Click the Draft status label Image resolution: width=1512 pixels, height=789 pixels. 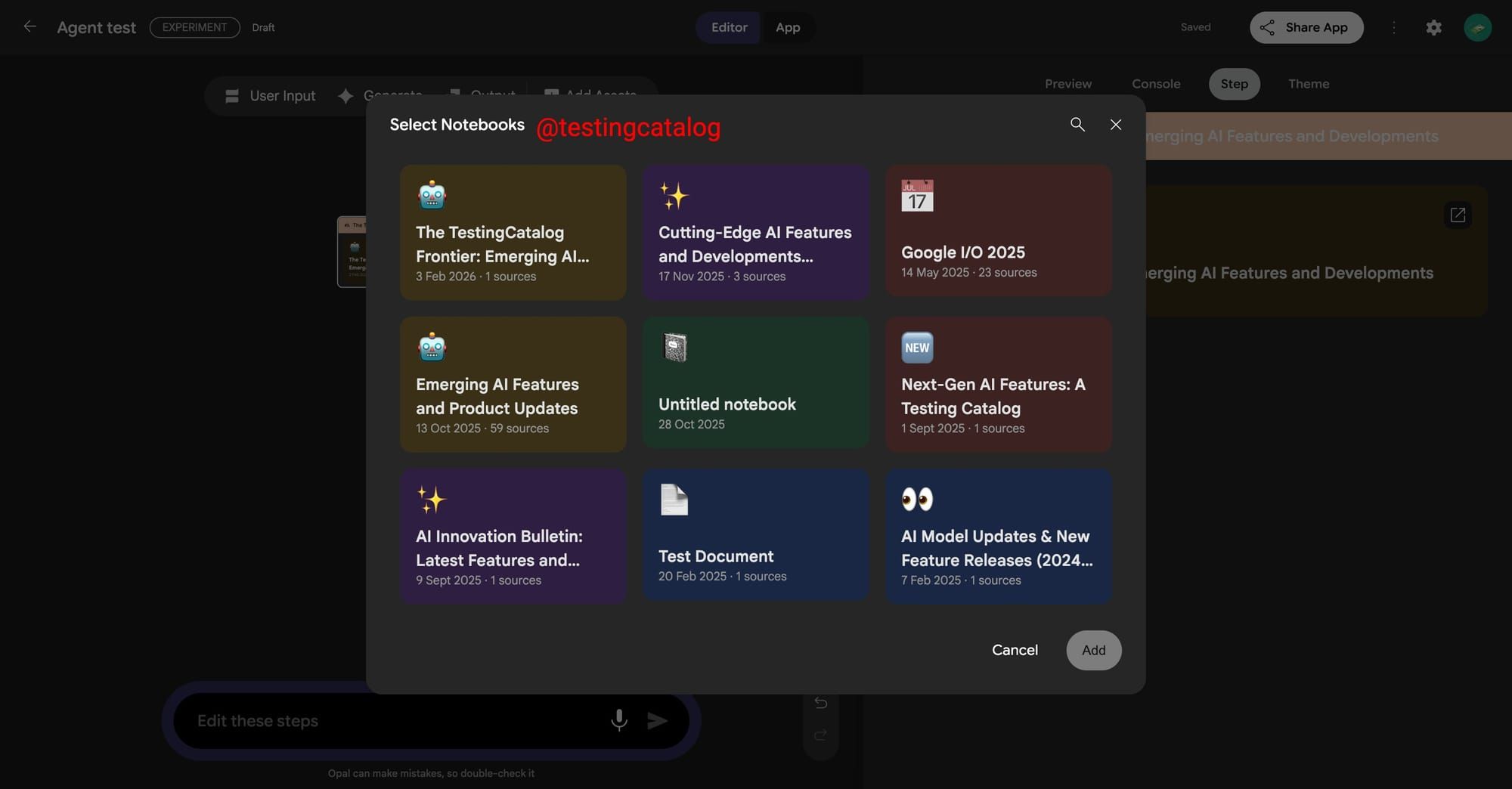click(x=263, y=27)
